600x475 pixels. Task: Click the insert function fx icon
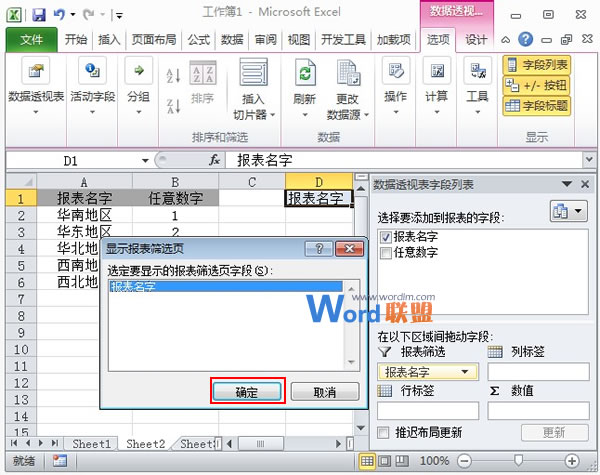tap(214, 160)
